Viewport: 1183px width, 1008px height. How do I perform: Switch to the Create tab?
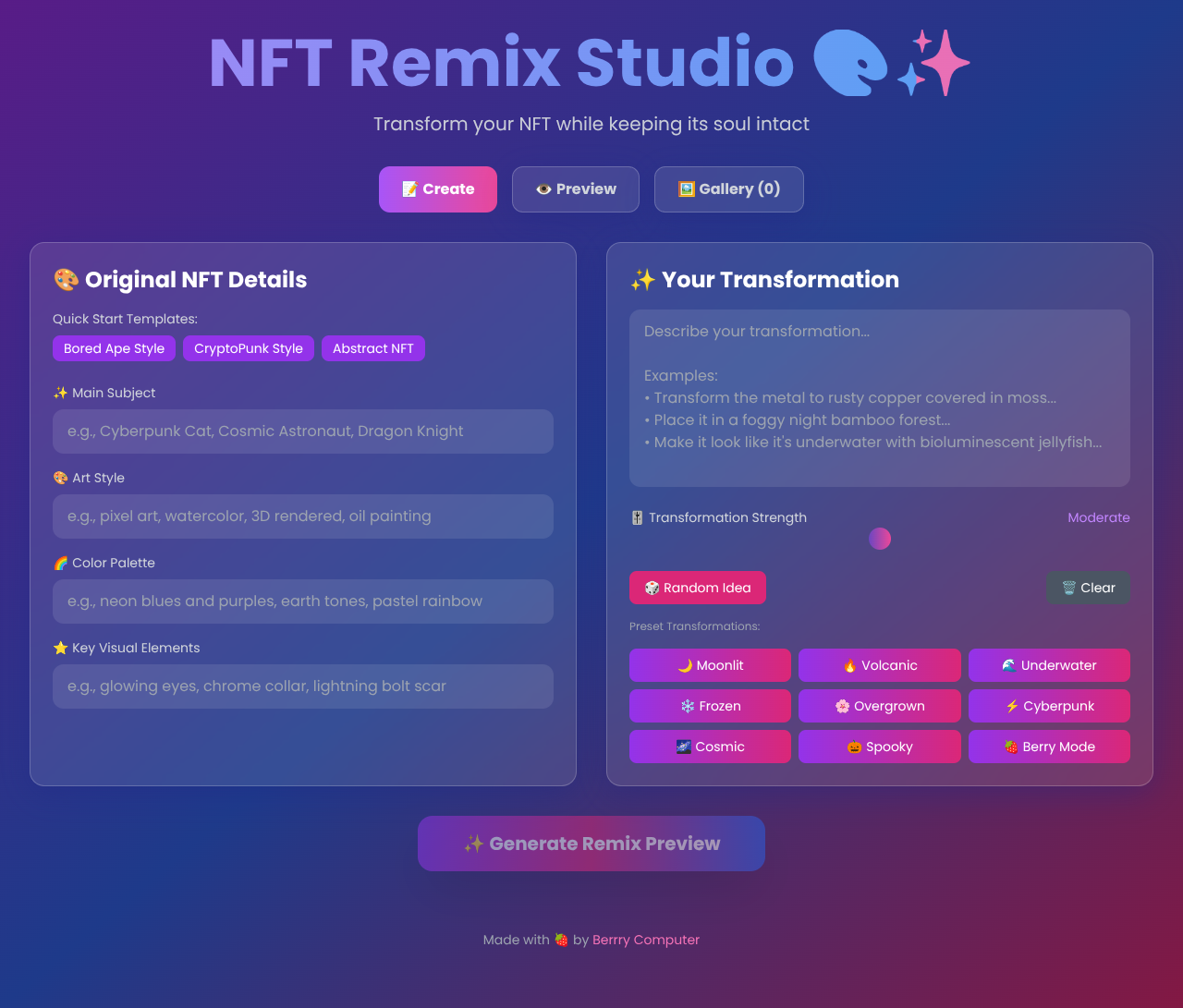click(x=437, y=189)
